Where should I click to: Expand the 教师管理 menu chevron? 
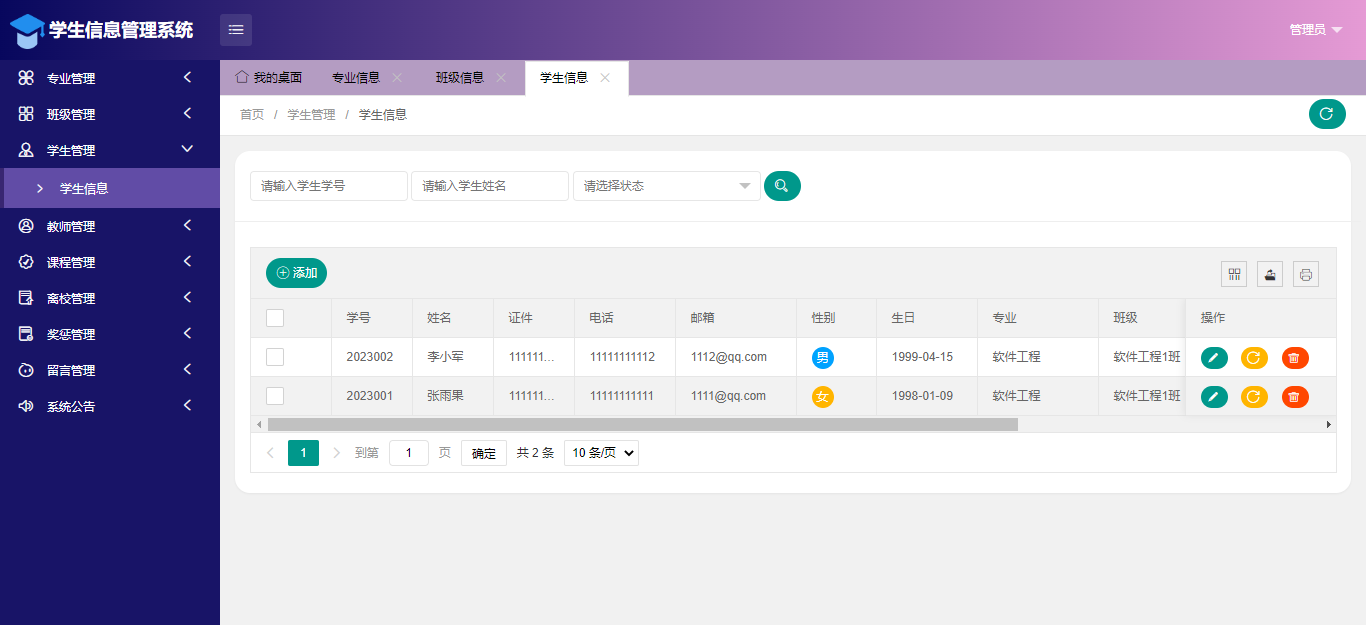(187, 225)
